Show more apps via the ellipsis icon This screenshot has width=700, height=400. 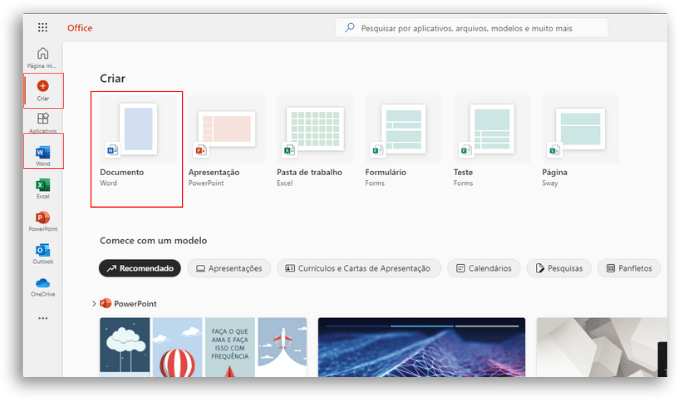tap(43, 318)
